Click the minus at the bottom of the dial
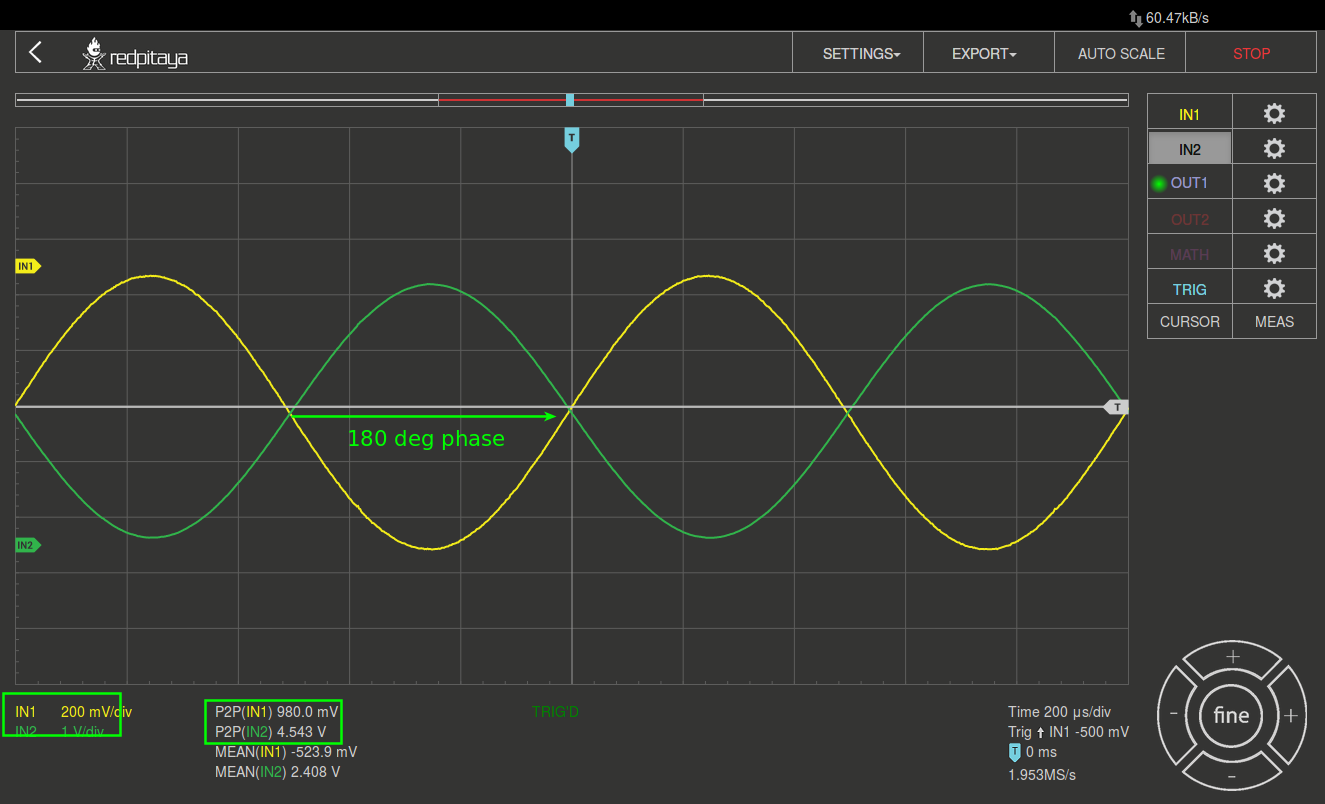The width and height of the screenshot is (1325, 804). pyautogui.click(x=1232, y=776)
